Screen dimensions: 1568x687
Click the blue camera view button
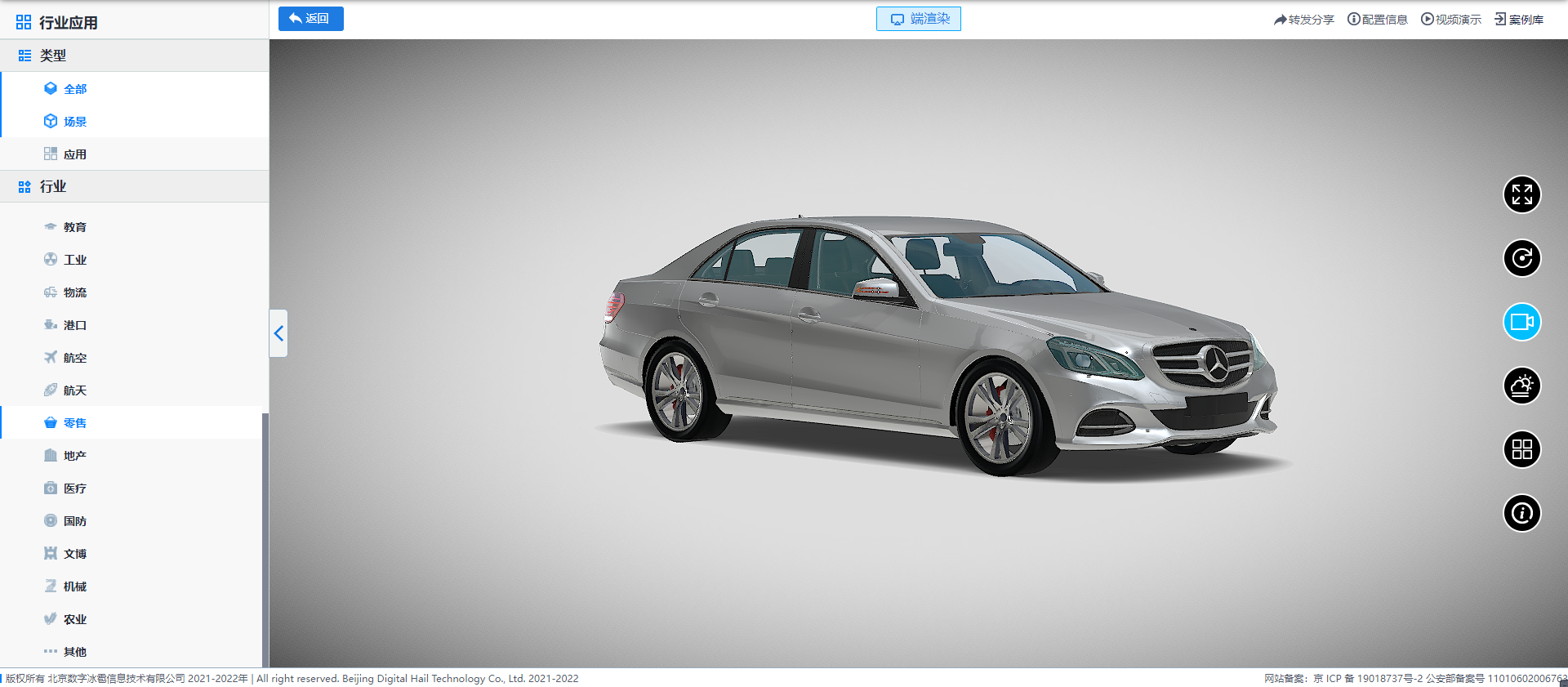pos(1521,322)
